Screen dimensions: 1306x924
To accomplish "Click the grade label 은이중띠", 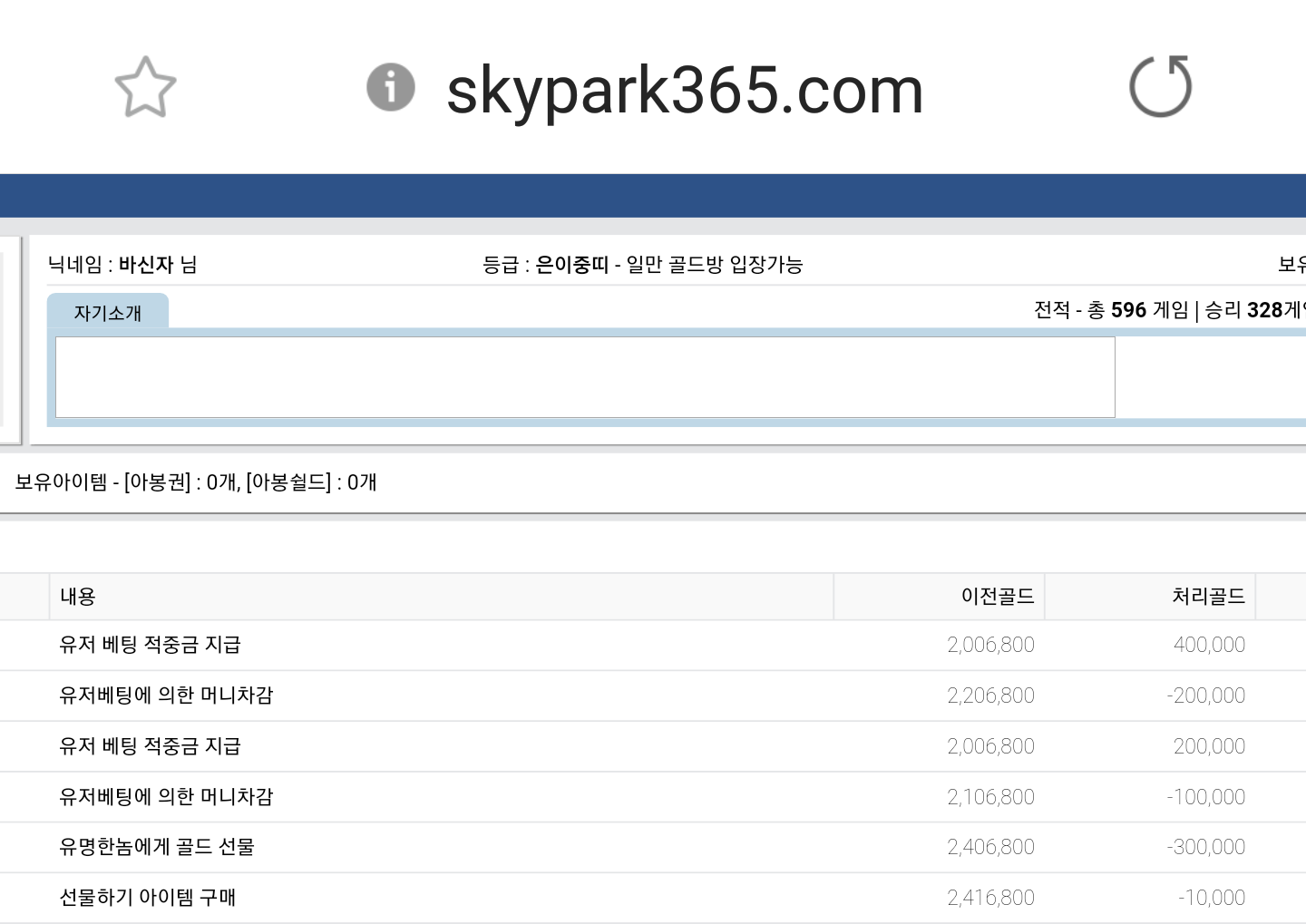I will tap(571, 265).
